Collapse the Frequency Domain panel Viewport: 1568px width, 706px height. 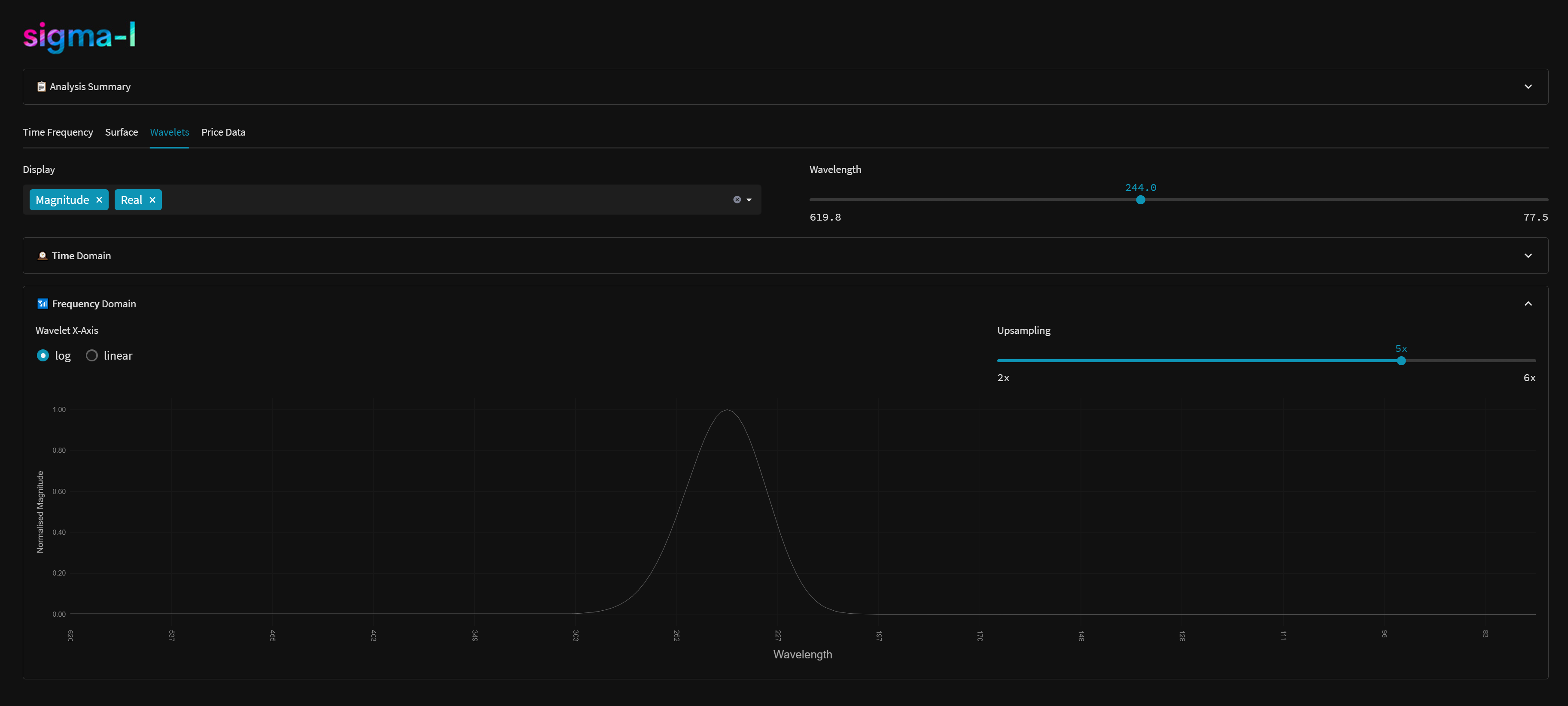click(1527, 303)
